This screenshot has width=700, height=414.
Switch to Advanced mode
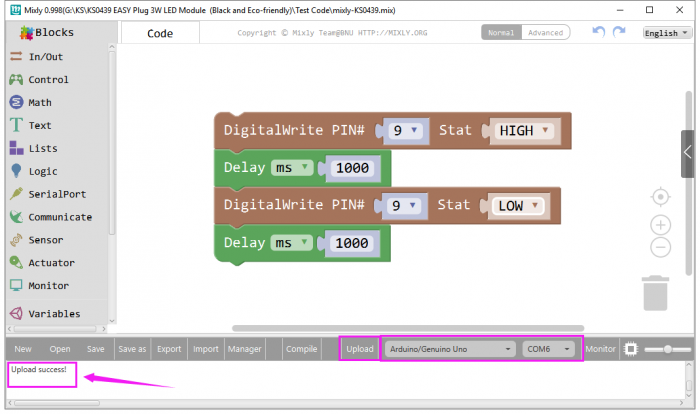coord(545,33)
